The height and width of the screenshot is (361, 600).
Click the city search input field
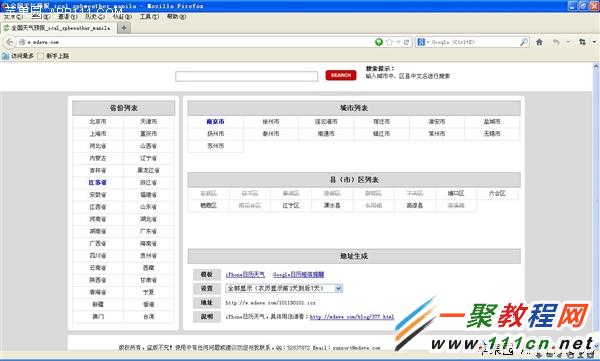pyautogui.click(x=246, y=76)
